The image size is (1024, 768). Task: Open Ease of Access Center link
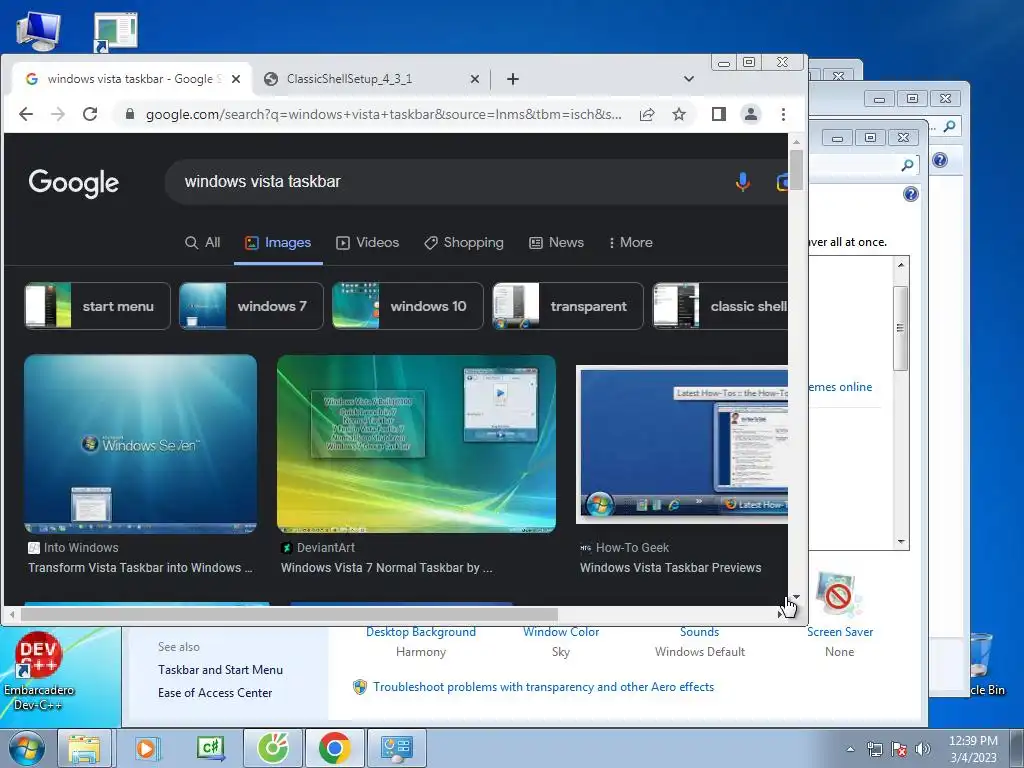point(215,692)
